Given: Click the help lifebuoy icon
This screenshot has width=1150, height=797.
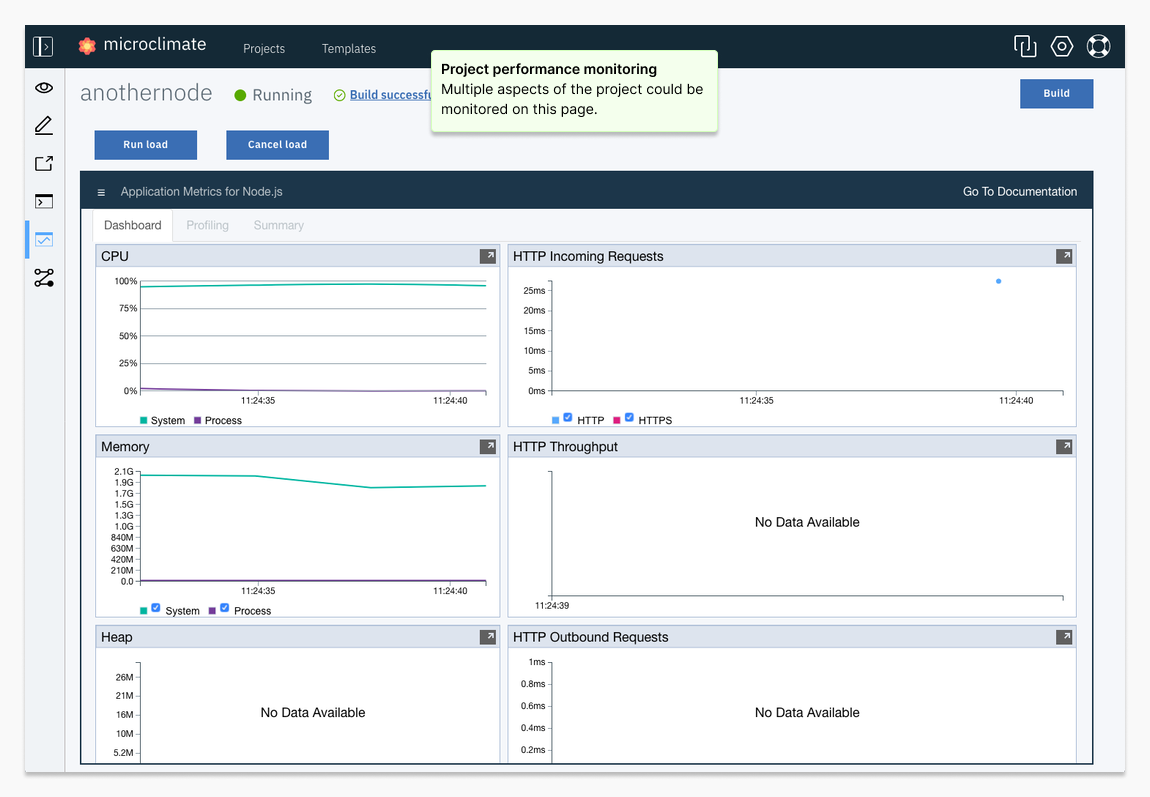Looking at the screenshot, I should pyautogui.click(x=1099, y=46).
